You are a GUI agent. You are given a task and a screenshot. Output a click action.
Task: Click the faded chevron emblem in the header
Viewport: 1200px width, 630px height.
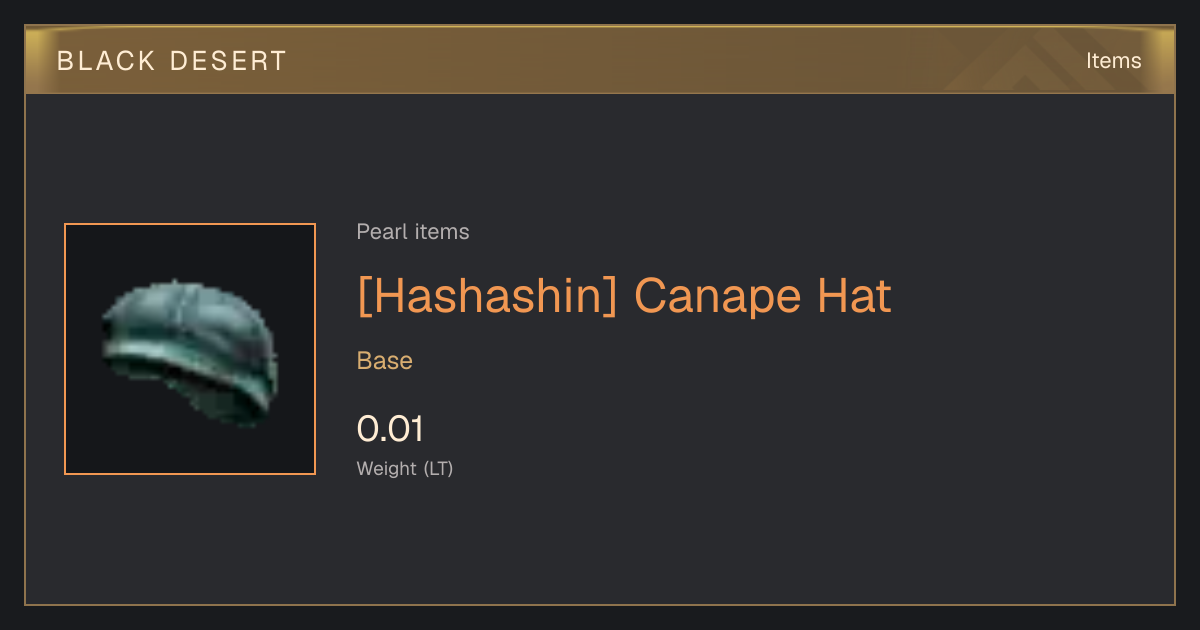coord(1032,60)
